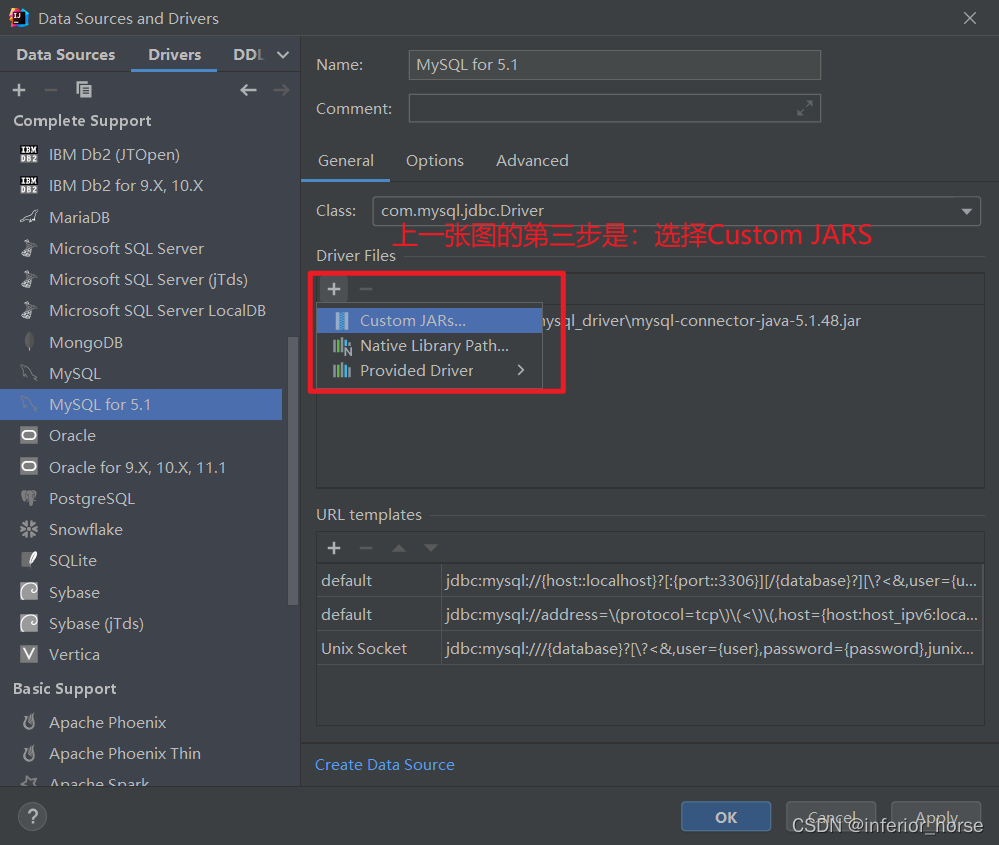999x845 pixels.
Task: Expand the Comment field using its expand icon
Action: click(805, 108)
